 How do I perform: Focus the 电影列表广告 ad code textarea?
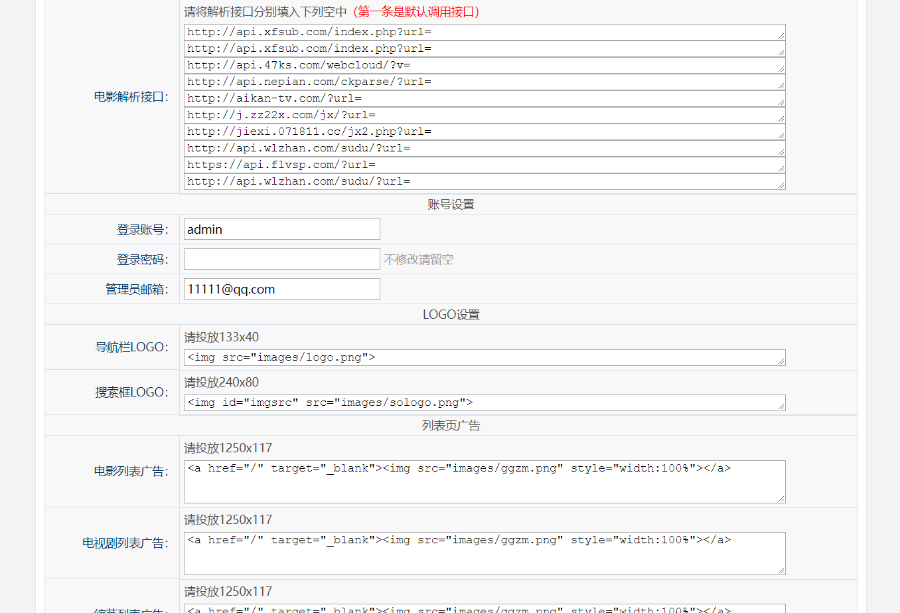(x=484, y=482)
